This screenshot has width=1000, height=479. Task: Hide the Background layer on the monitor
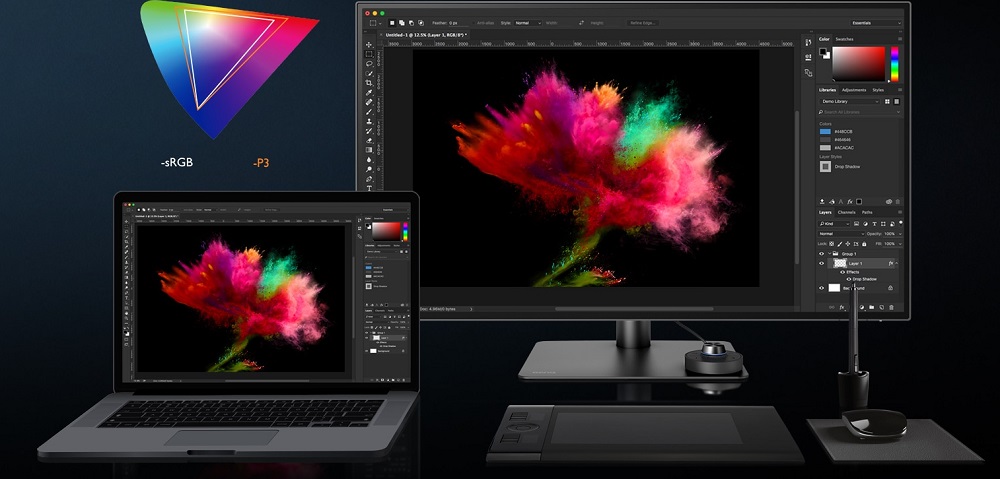pos(822,288)
